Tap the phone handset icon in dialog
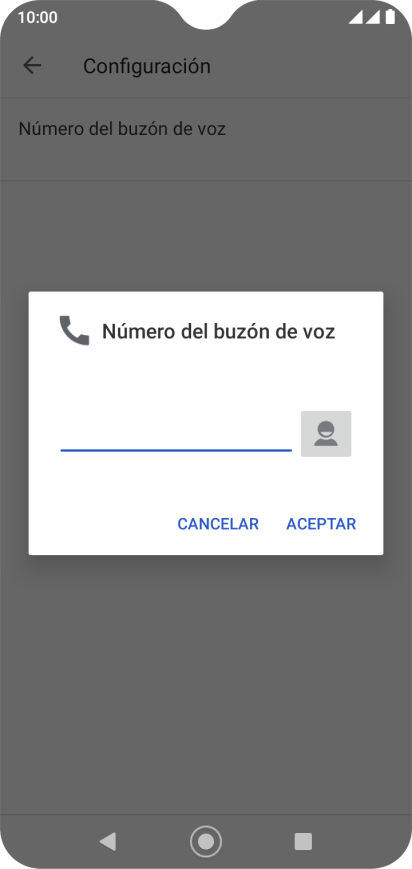412x869 pixels. point(74,331)
